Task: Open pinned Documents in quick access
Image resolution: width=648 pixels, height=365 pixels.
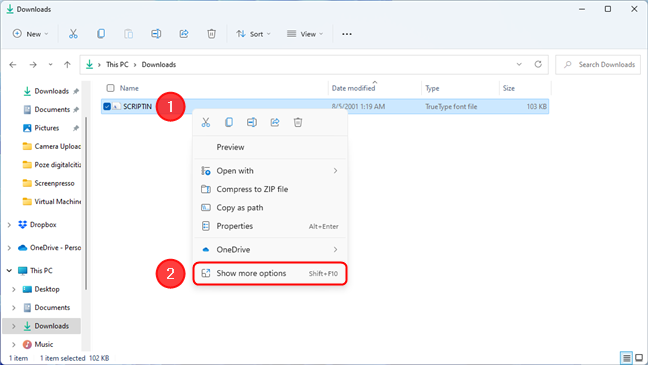Action: (46, 110)
